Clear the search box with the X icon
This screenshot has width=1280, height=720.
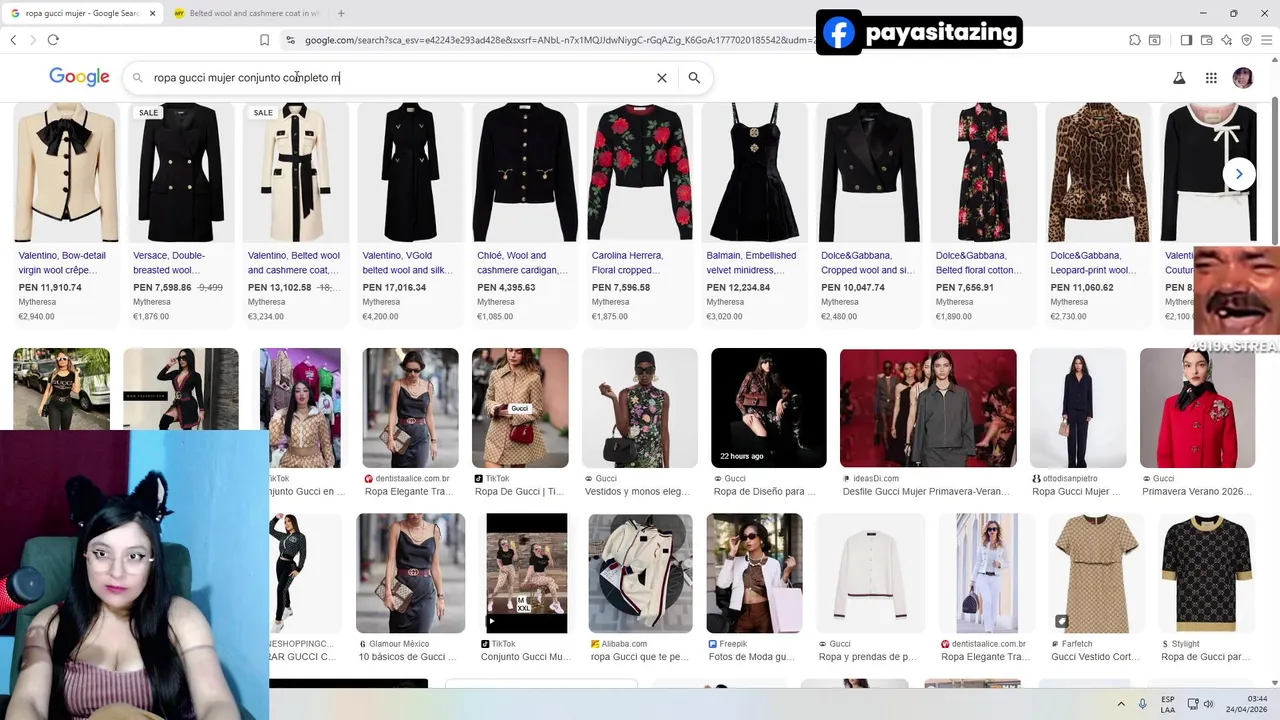click(661, 78)
